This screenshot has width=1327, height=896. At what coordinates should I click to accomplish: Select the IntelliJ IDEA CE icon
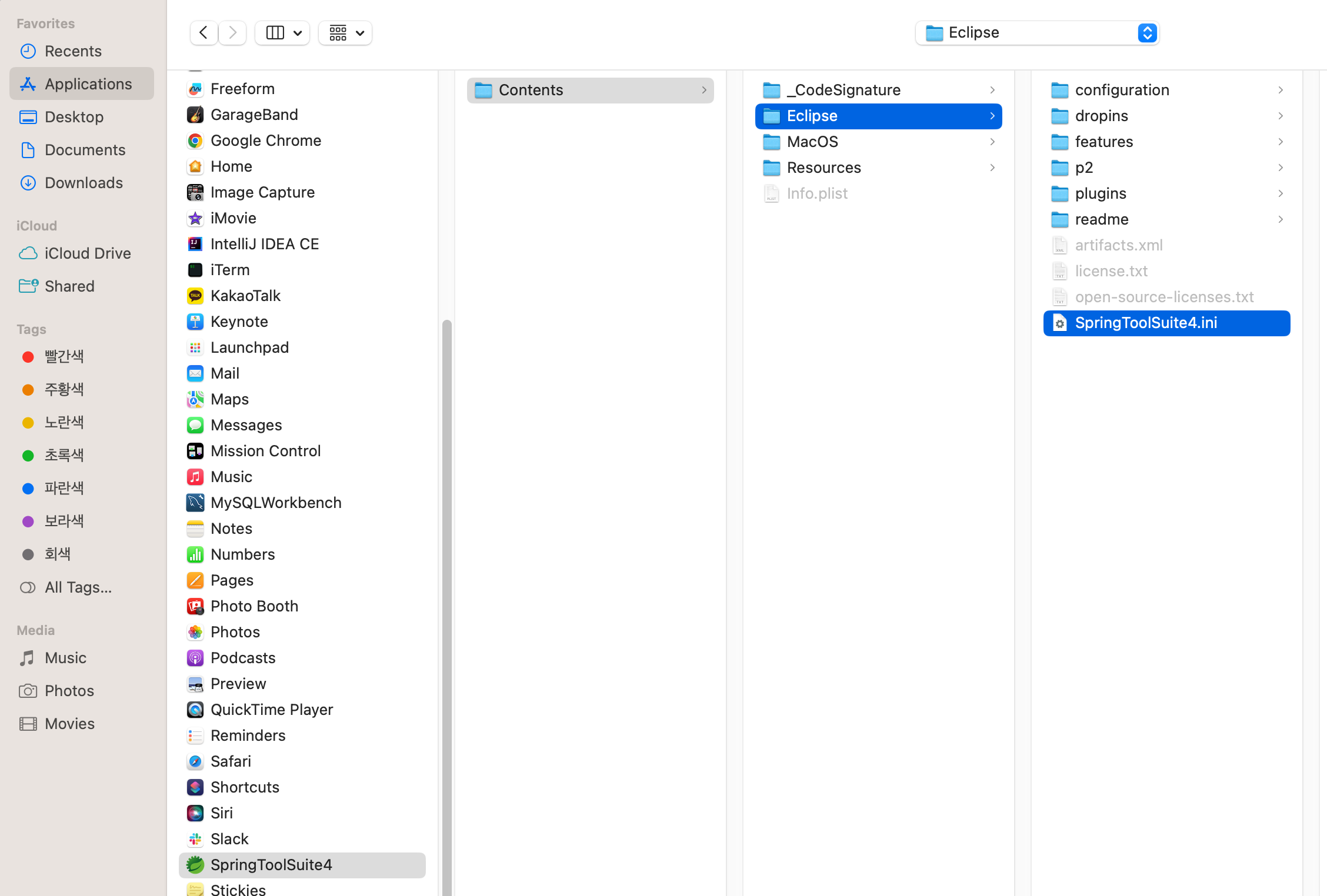pyautogui.click(x=195, y=244)
